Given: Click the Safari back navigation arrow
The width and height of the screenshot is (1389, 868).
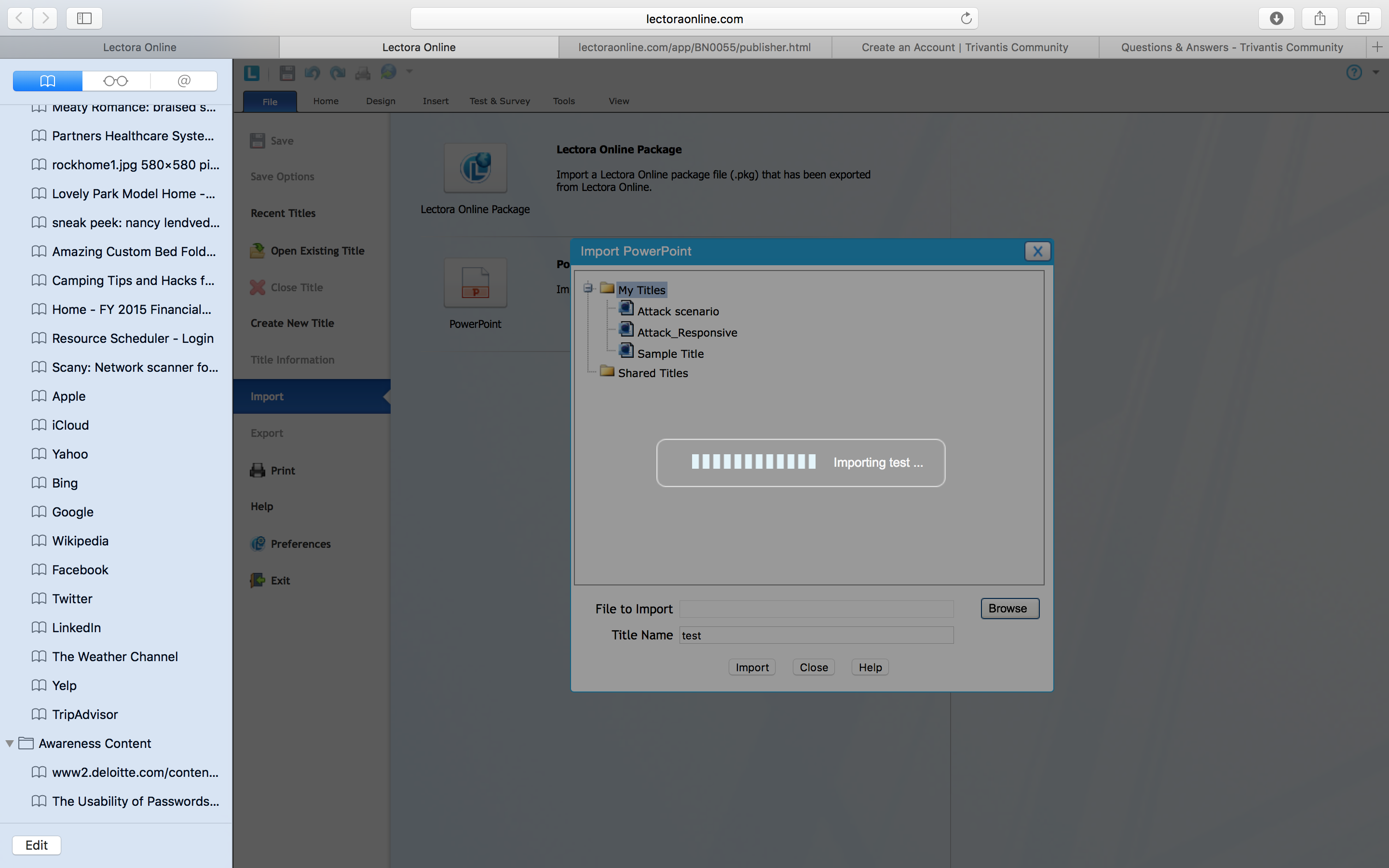Looking at the screenshot, I should pyautogui.click(x=19, y=18).
